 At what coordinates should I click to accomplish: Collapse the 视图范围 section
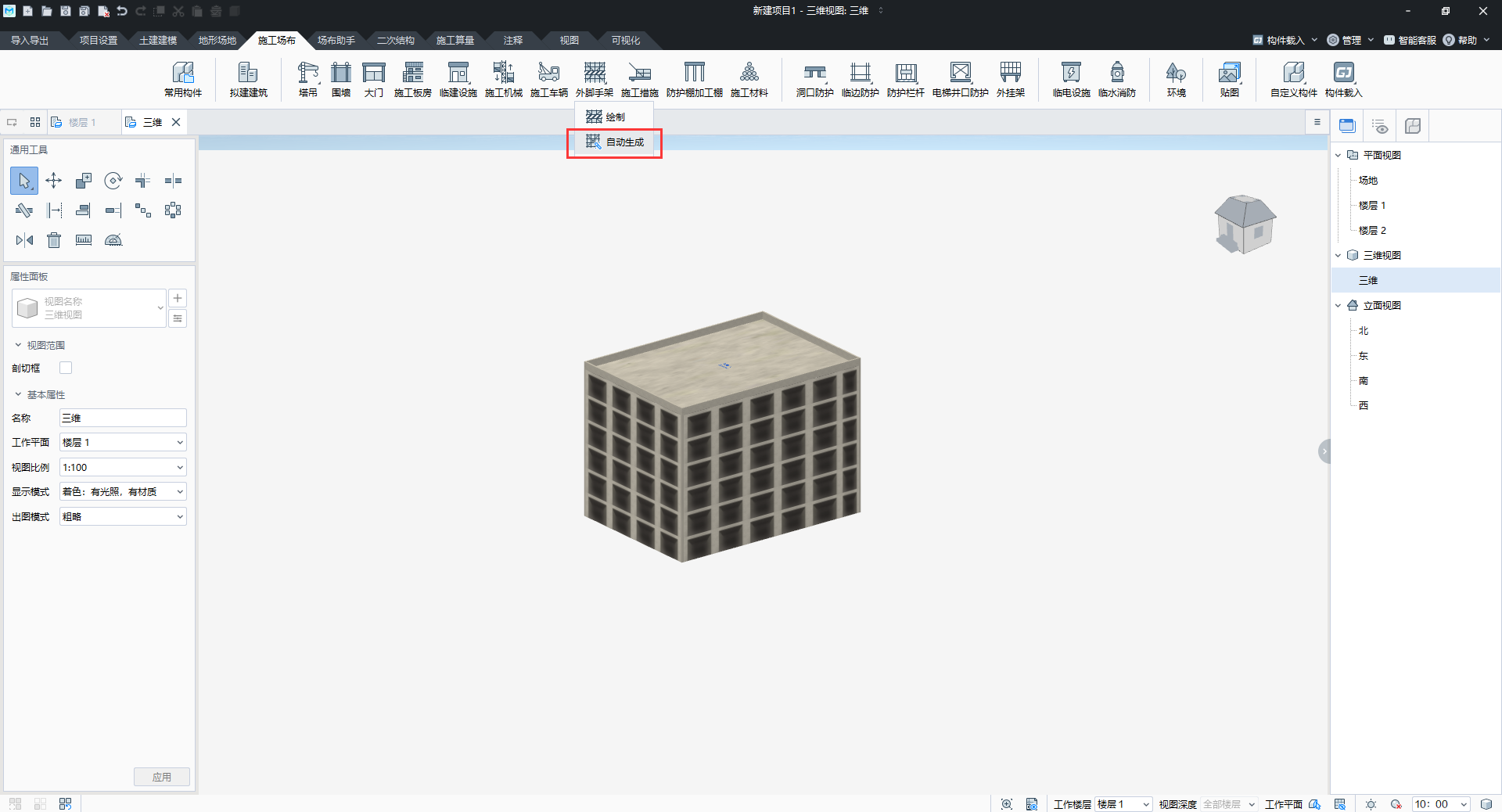click(18, 345)
